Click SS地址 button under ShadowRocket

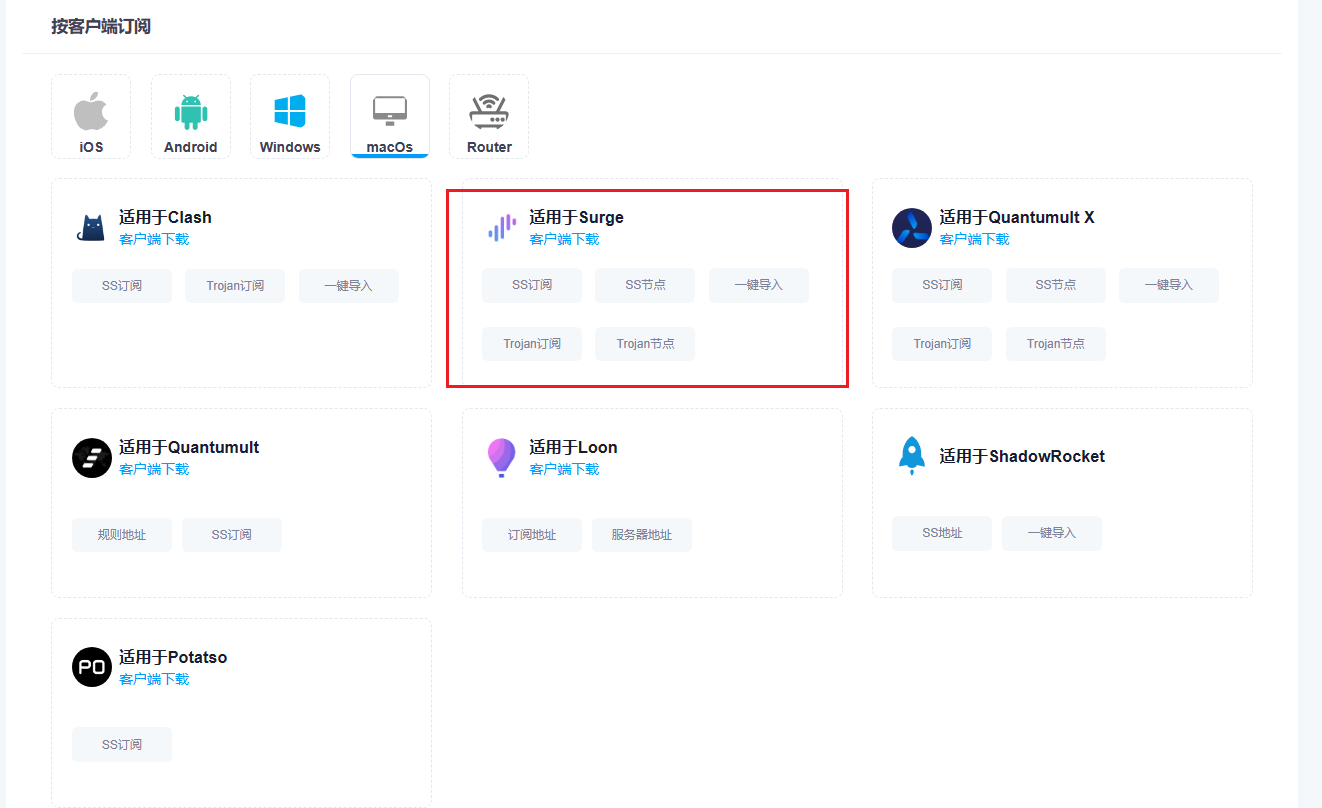(x=941, y=533)
